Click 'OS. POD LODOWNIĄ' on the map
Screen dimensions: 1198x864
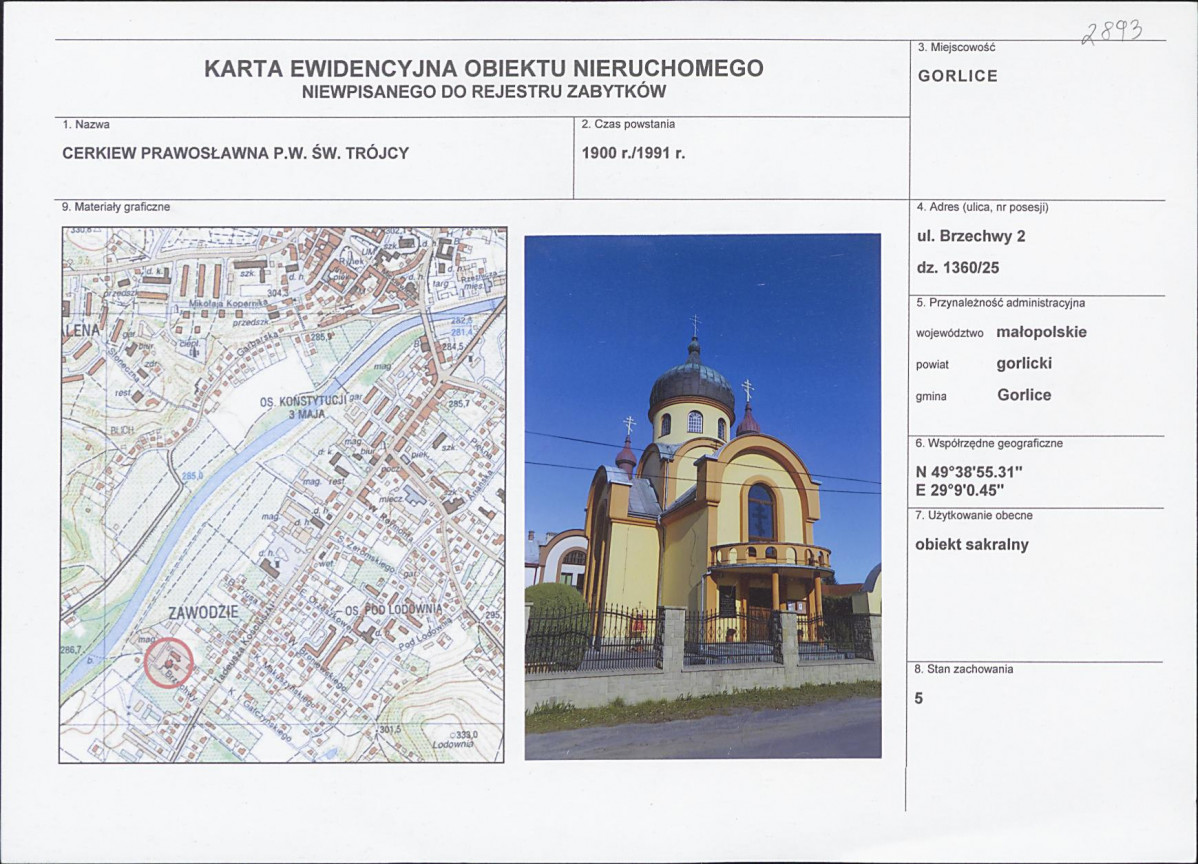coord(393,610)
